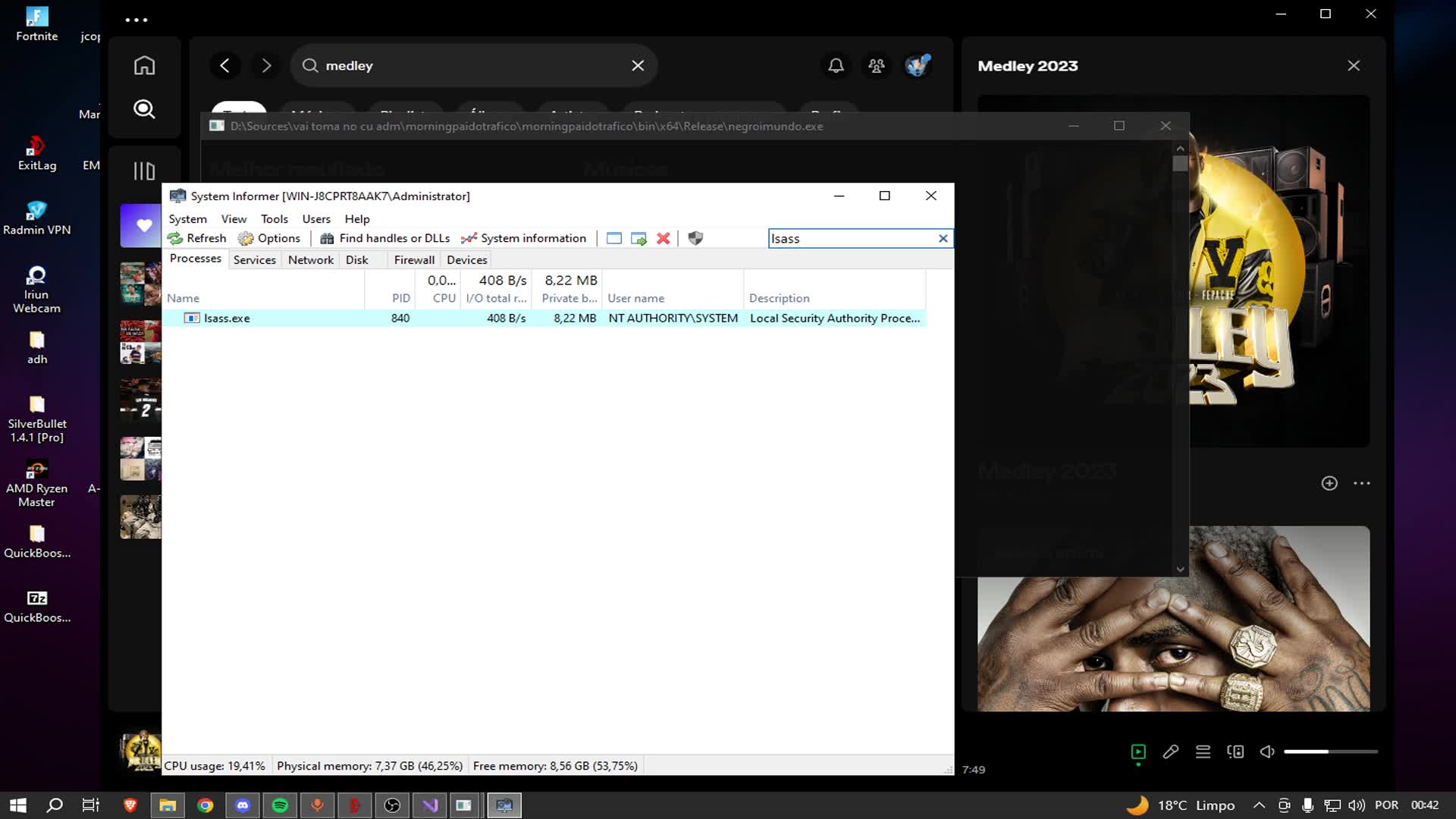The width and height of the screenshot is (1456, 819).
Task: Open the three-dots menu beside Medley 2023
Action: click(x=1361, y=483)
